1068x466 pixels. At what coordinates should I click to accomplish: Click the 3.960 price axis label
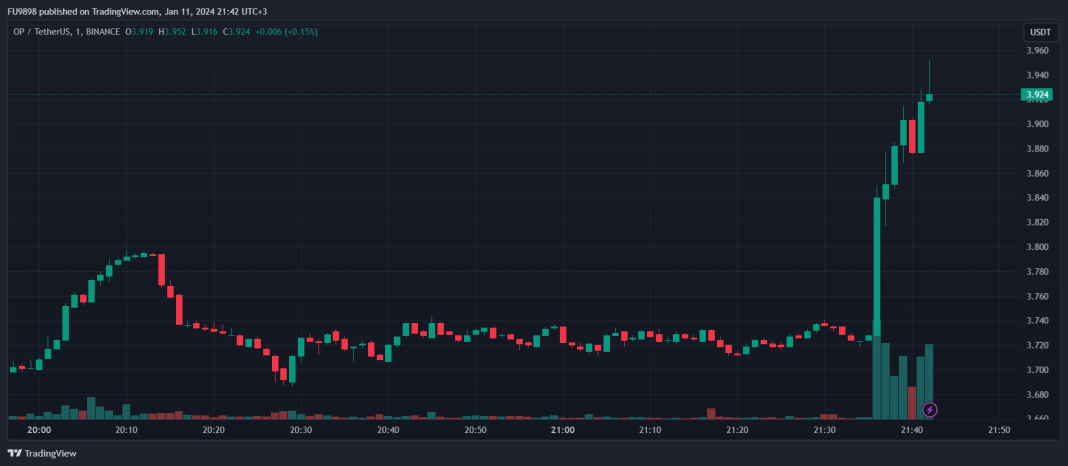[x=1036, y=50]
